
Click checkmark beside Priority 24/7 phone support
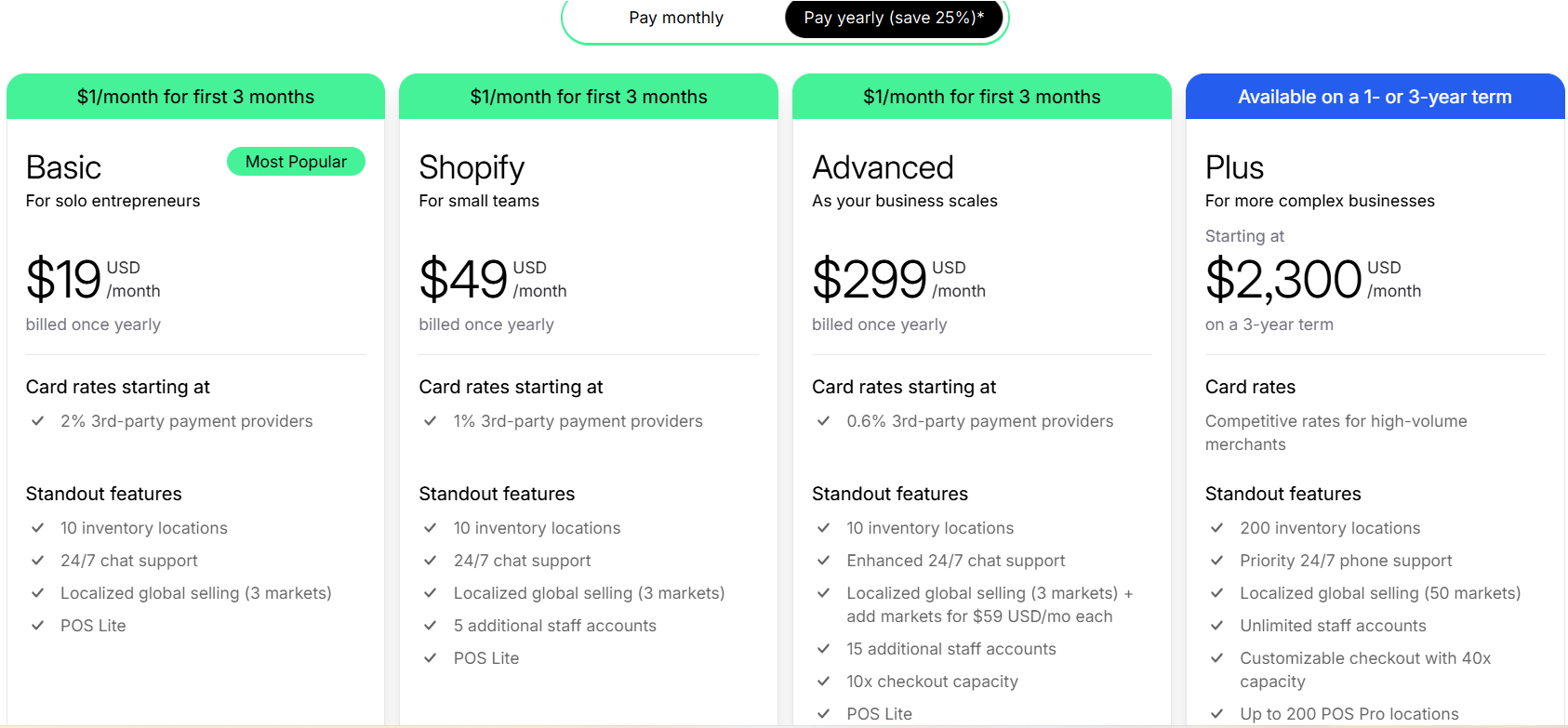click(1216, 561)
